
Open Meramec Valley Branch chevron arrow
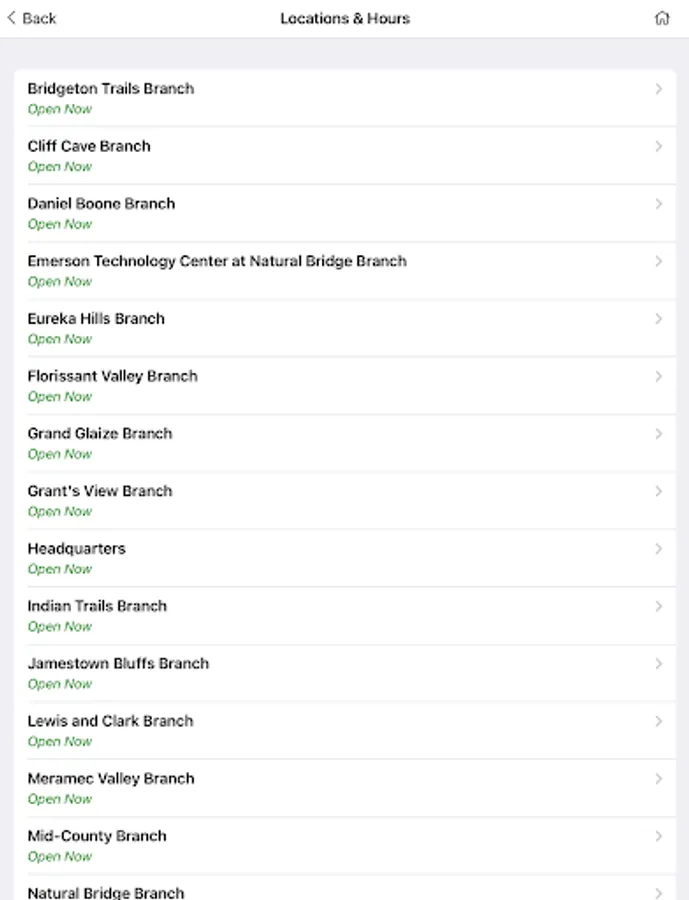pos(658,779)
